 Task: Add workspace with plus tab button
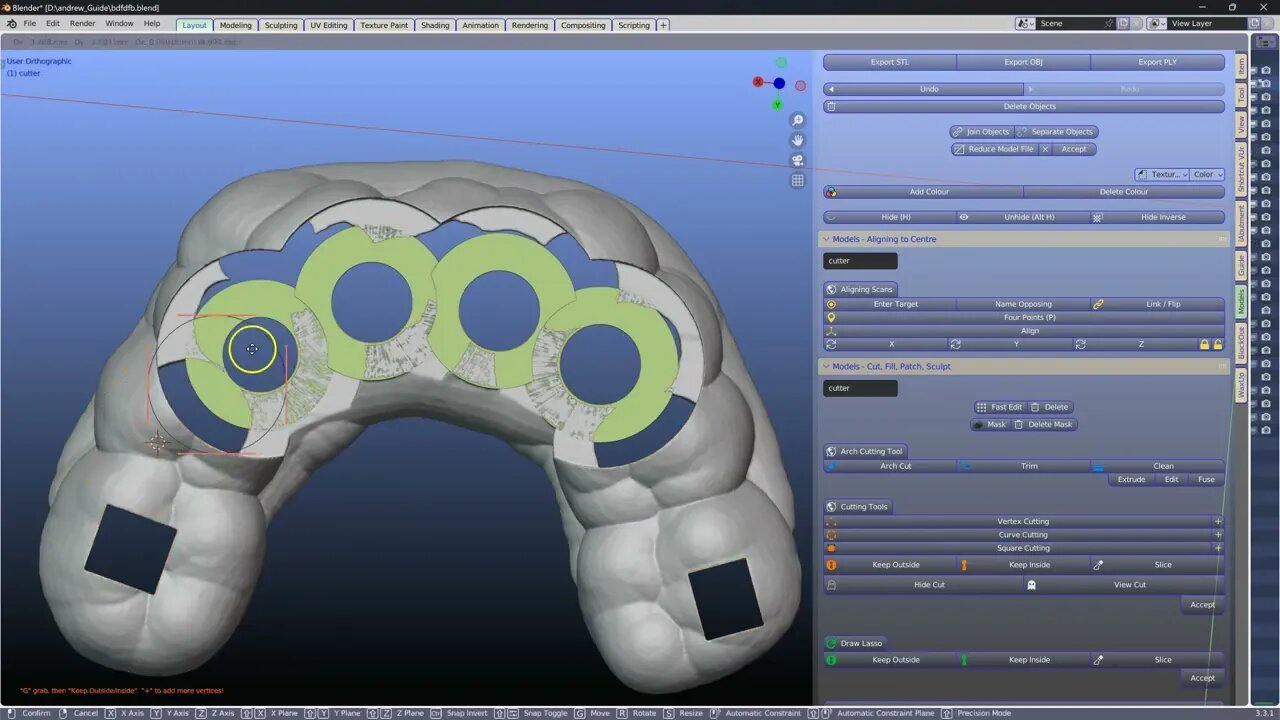point(663,25)
